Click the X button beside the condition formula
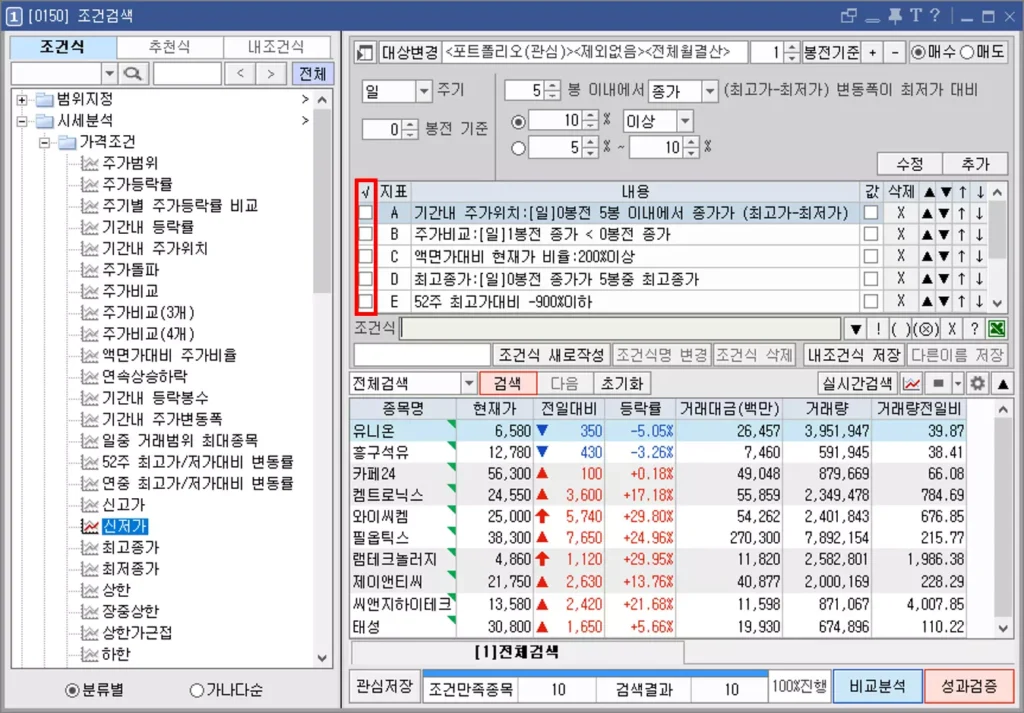The height and width of the screenshot is (713, 1024). click(x=952, y=329)
